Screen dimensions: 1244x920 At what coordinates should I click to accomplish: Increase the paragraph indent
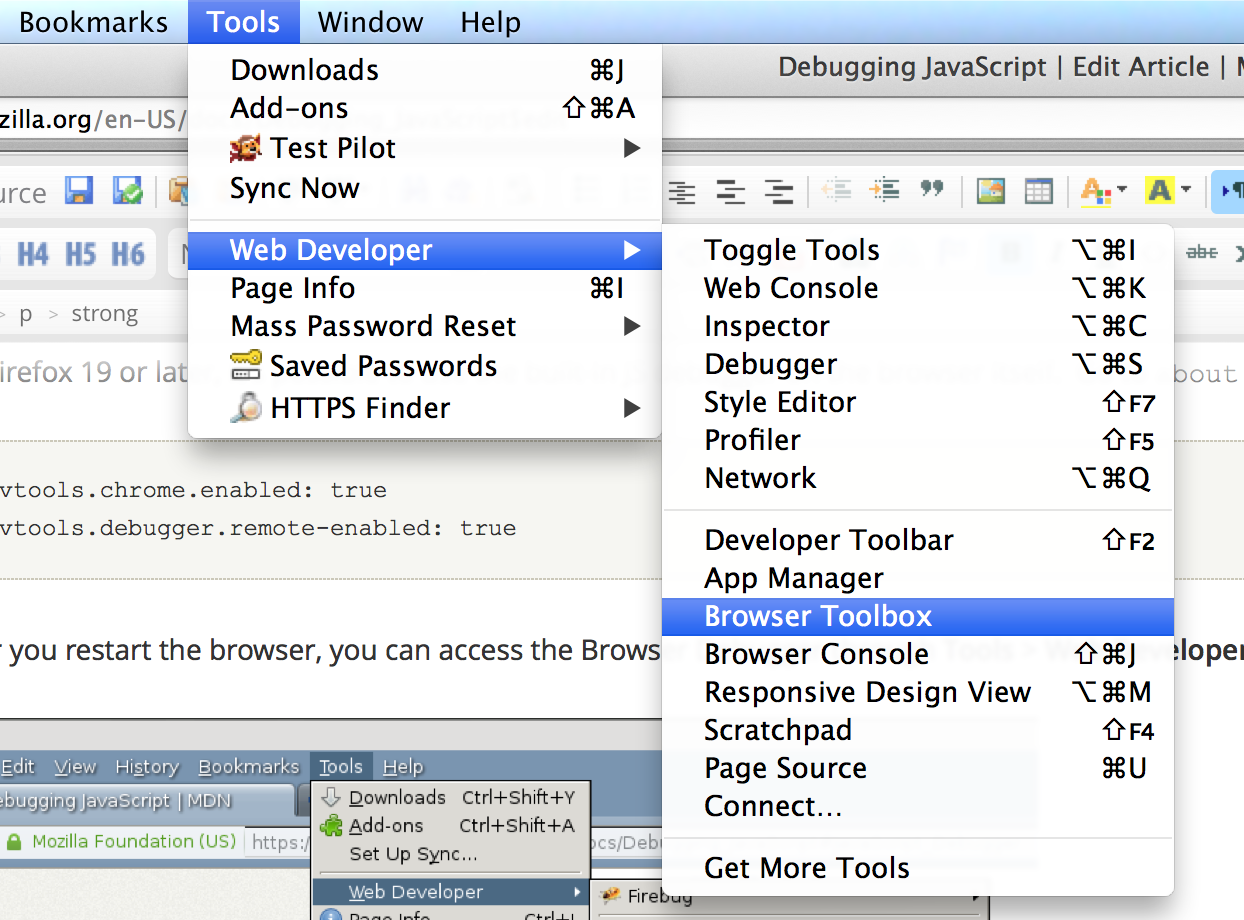[884, 192]
